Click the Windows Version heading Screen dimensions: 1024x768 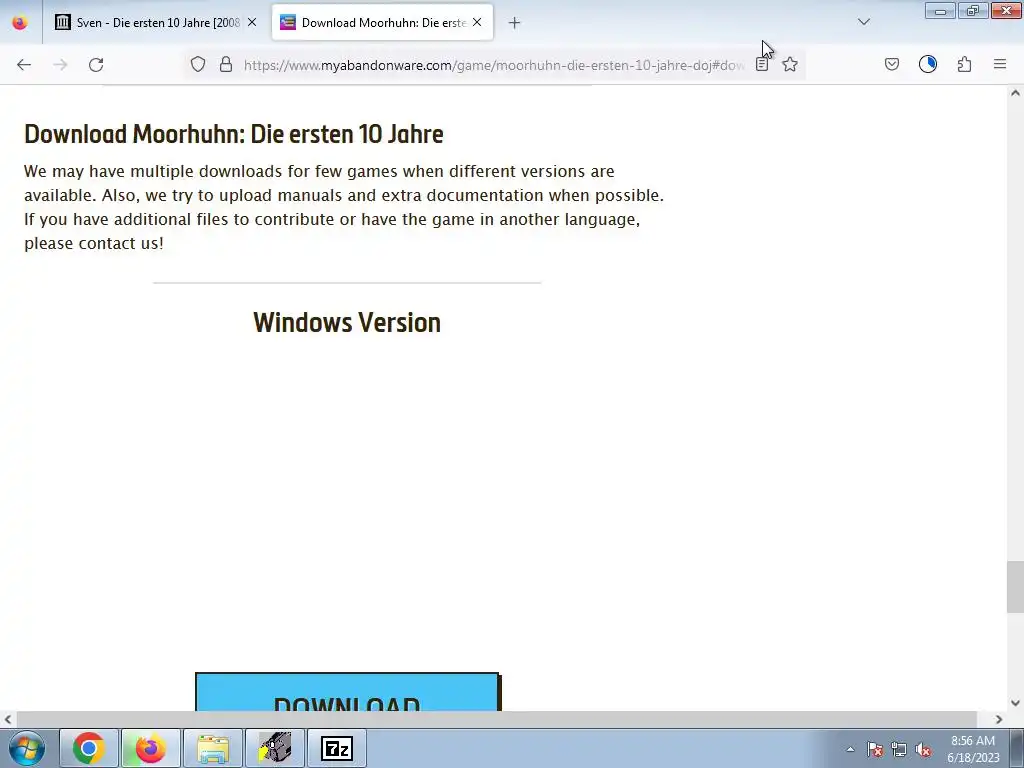(347, 323)
